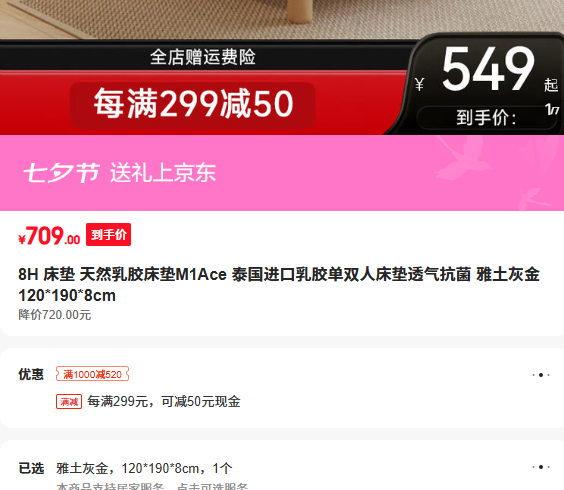Tap the 七夕节 送礼上京东 pink banner
Viewport: 564px width, 490px height.
tap(282, 173)
